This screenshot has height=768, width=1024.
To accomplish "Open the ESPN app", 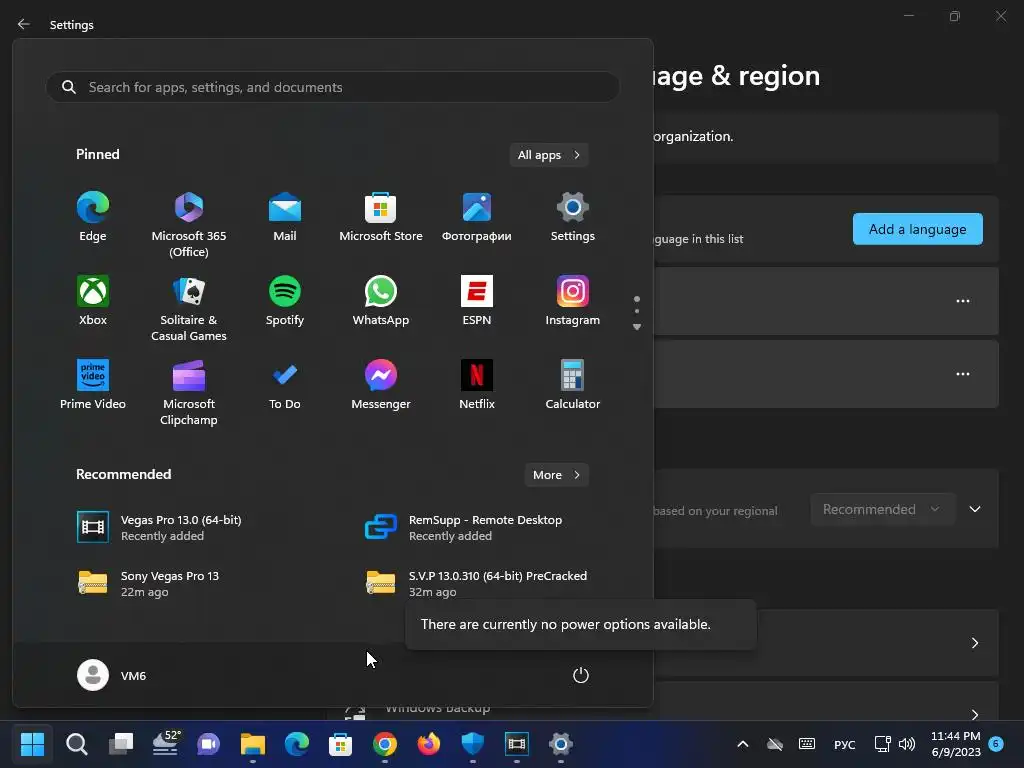I will 477,301.
